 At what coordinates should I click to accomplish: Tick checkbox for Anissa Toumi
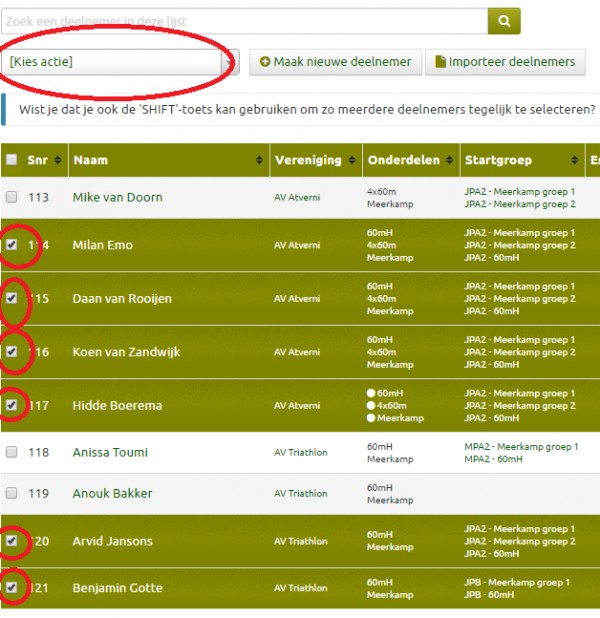12,452
